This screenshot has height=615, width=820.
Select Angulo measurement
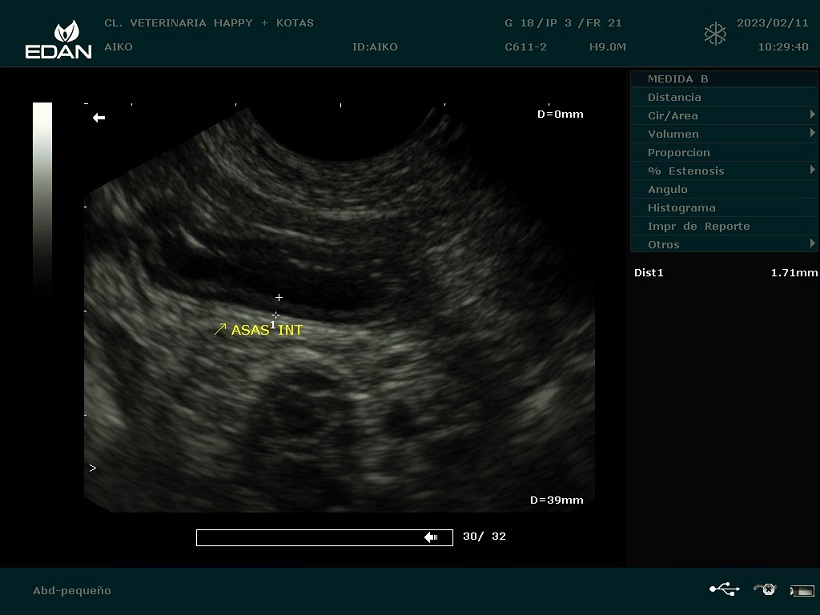pyautogui.click(x=724, y=189)
